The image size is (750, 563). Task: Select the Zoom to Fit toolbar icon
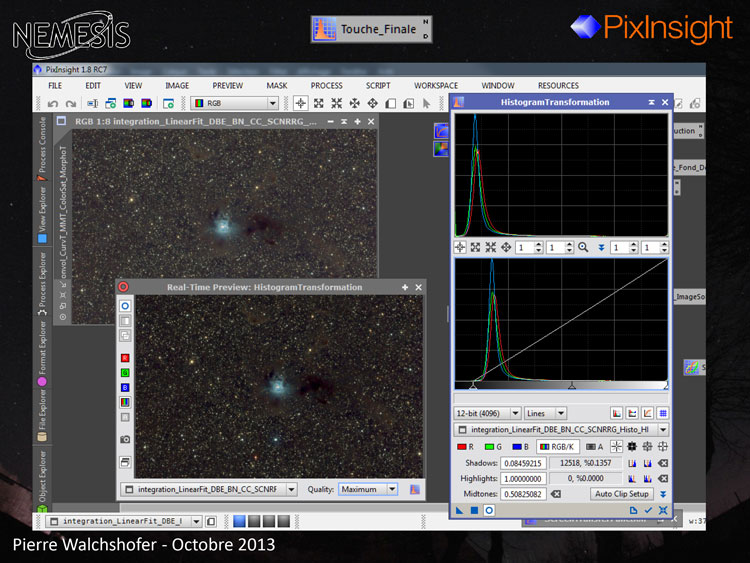click(319, 103)
